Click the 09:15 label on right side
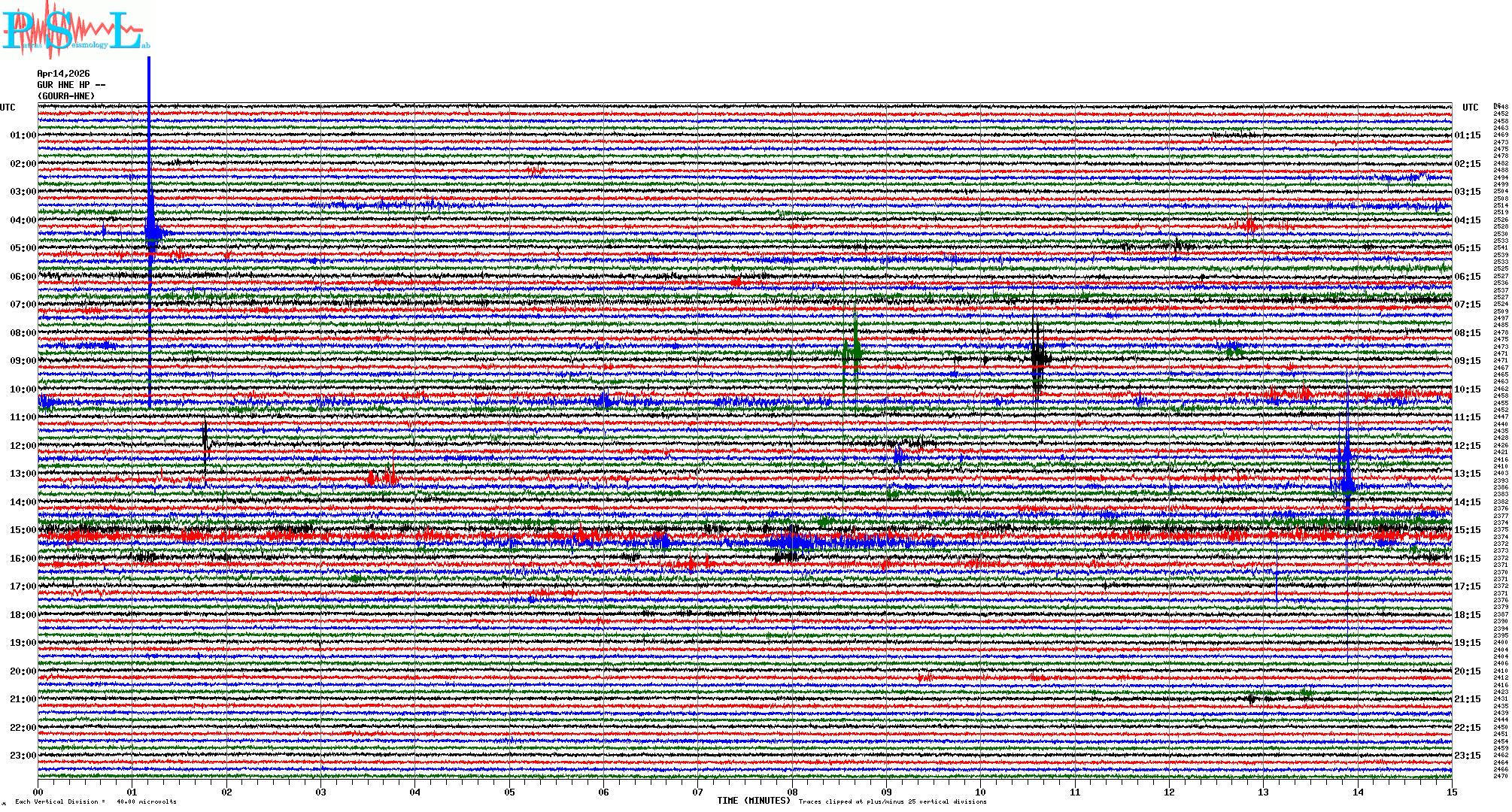 (x=1467, y=361)
